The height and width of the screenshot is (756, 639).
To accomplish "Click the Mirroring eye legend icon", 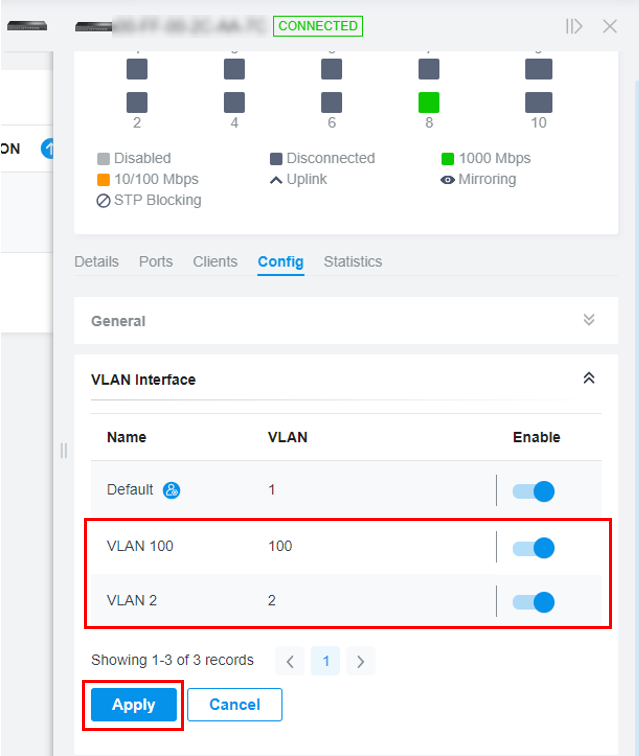I will coord(447,180).
